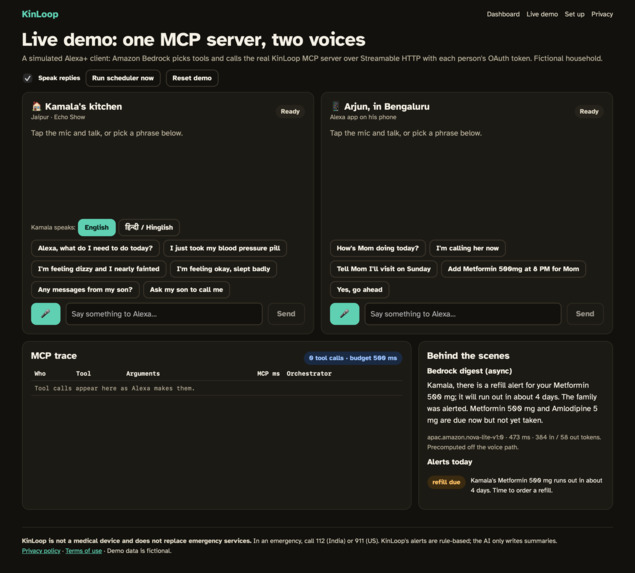Tap the microphone button in Arjun's panel
This screenshot has width=635, height=573.
pos(345,314)
